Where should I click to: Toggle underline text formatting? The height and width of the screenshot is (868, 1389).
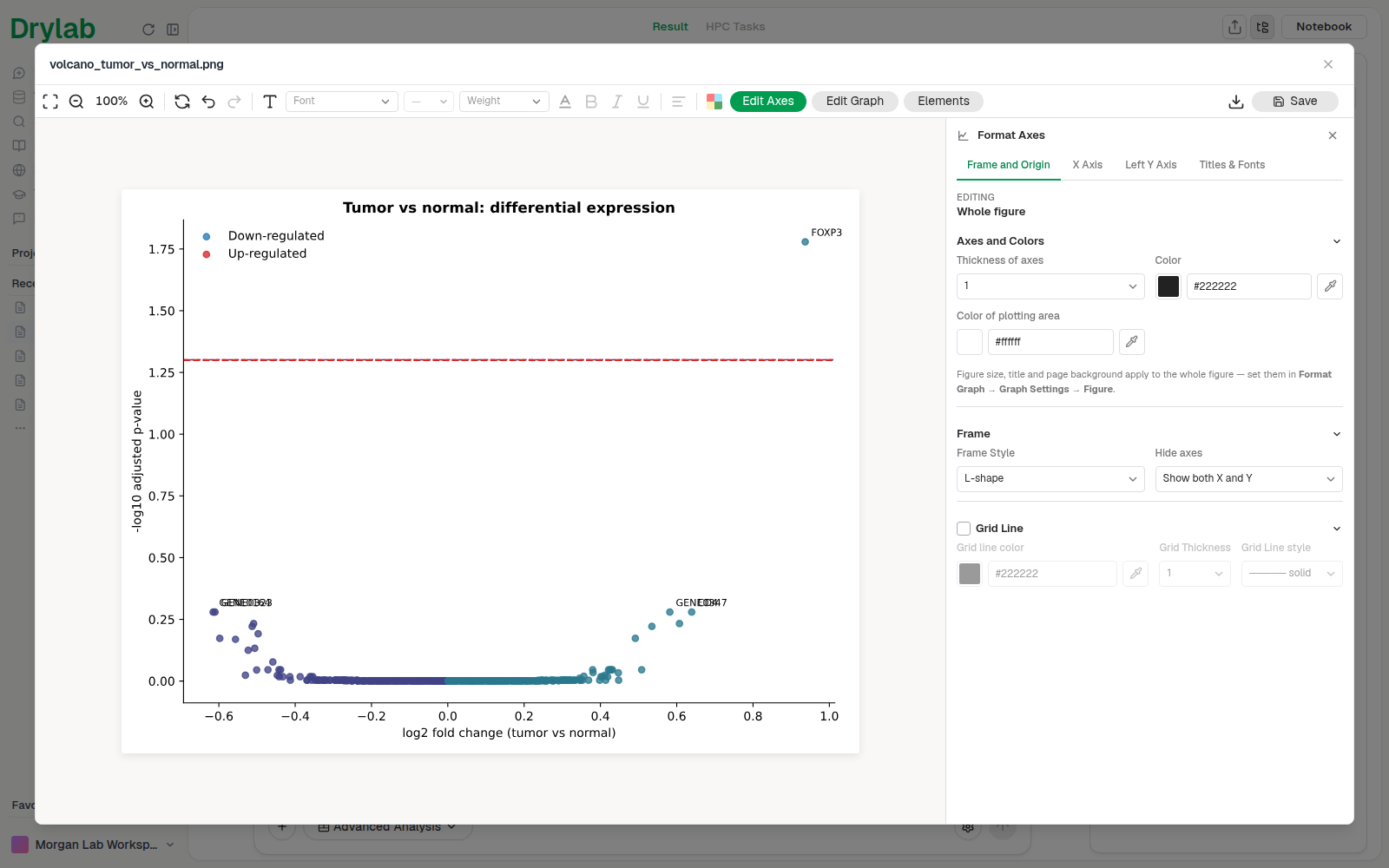[643, 102]
